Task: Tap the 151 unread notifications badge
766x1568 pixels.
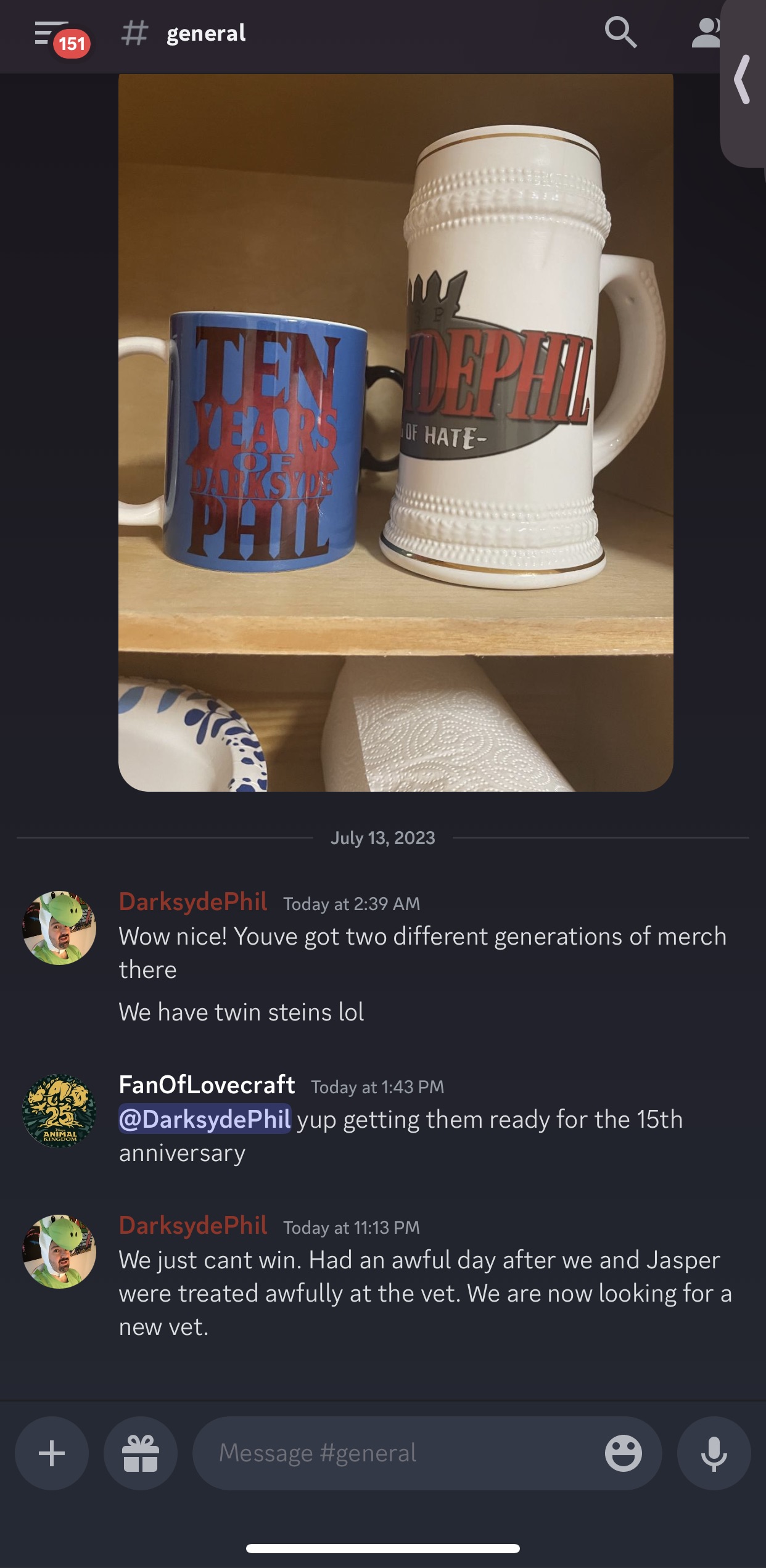Action: (72, 44)
